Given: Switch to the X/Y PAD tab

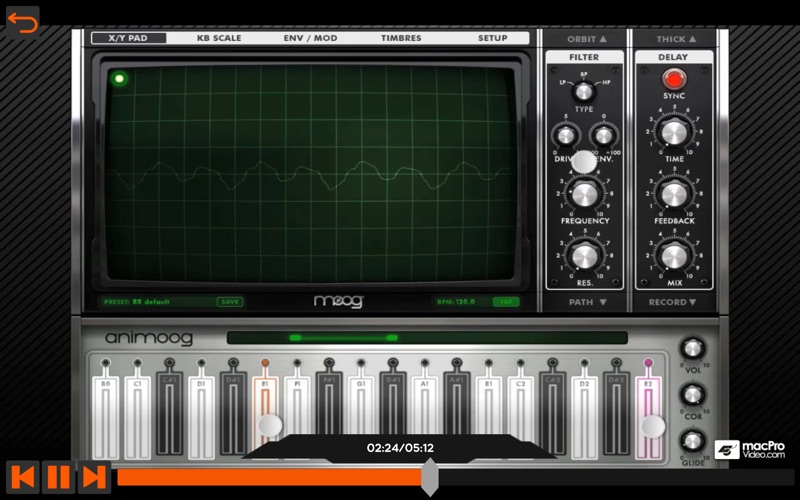Looking at the screenshot, I should click(128, 38).
